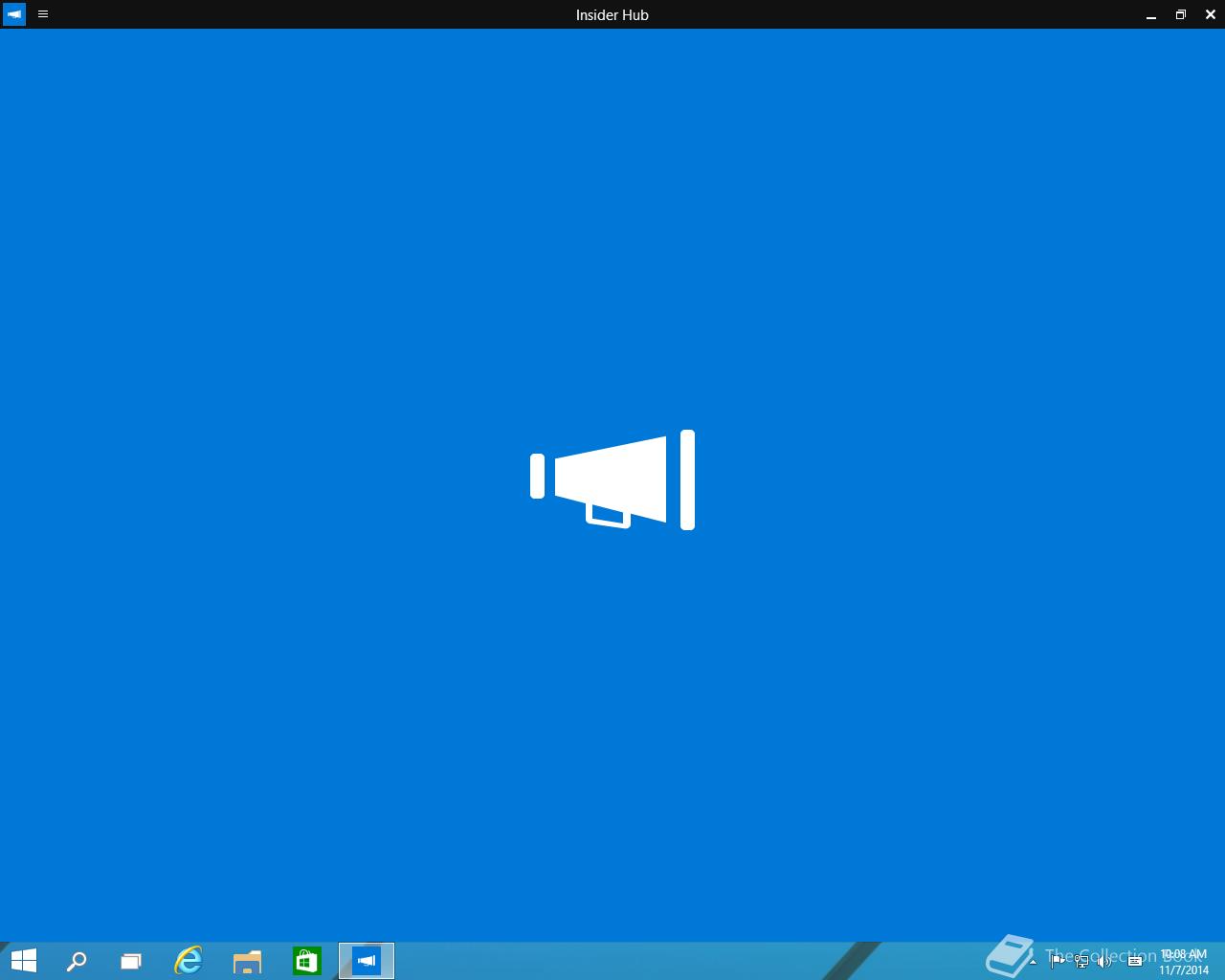Minimize the Insider Hub window
Image resolution: width=1225 pixels, height=980 pixels.
coord(1151,15)
